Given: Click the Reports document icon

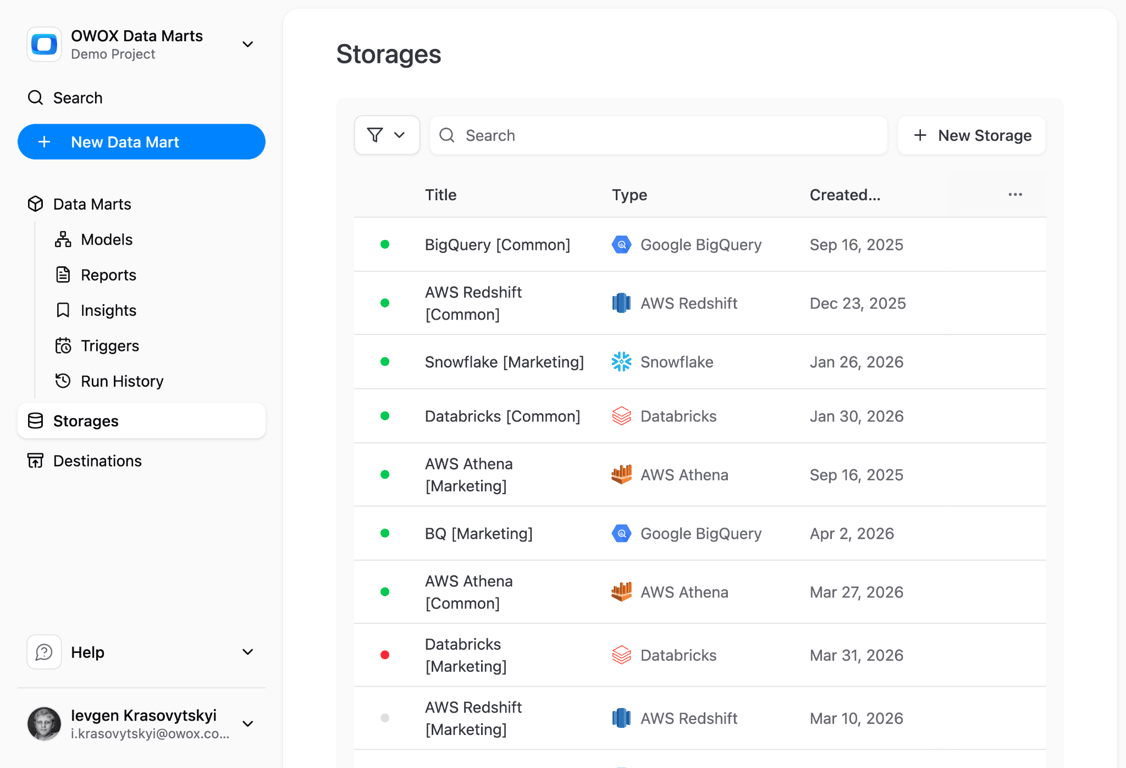Looking at the screenshot, I should pyautogui.click(x=63, y=274).
